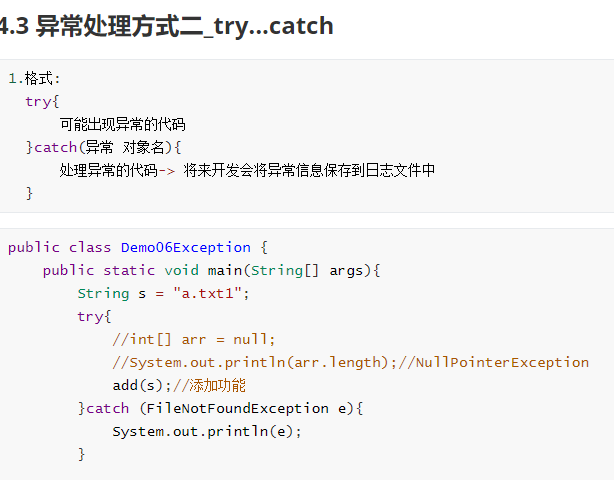Click the "System.out.println(e);" statement
This screenshot has height=480, width=614.
(x=207, y=431)
